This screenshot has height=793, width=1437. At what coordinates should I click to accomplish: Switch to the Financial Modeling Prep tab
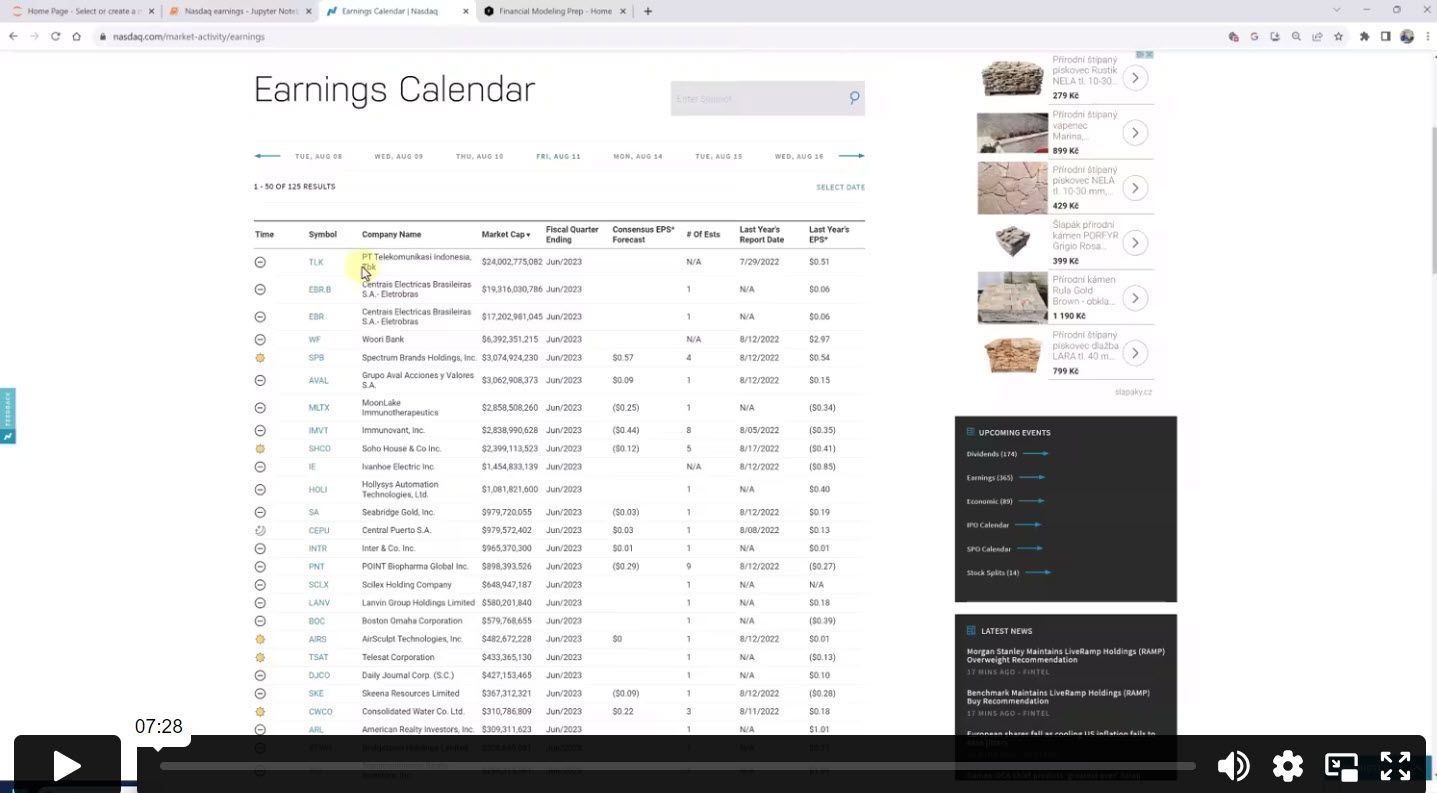[554, 11]
